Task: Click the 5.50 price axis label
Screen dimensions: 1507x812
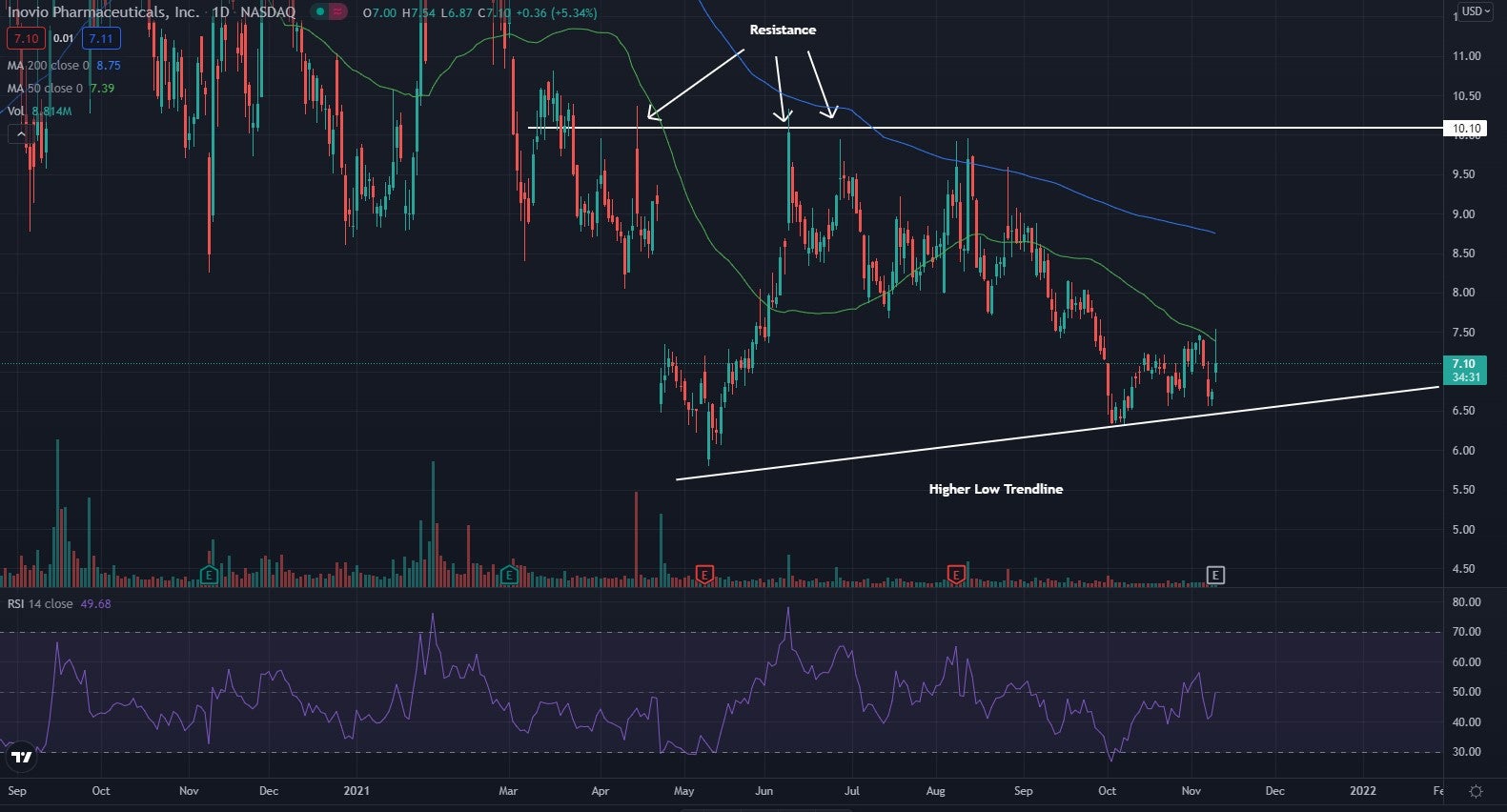Action: (1464, 490)
